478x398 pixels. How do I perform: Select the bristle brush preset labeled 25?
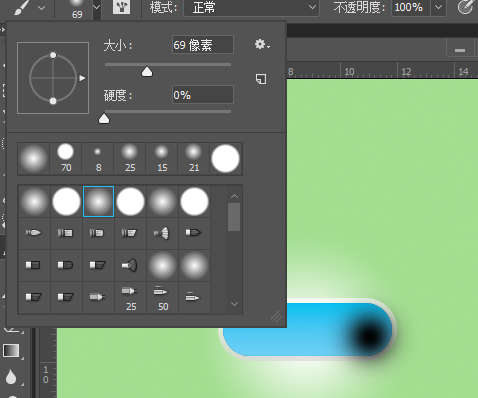click(x=130, y=298)
